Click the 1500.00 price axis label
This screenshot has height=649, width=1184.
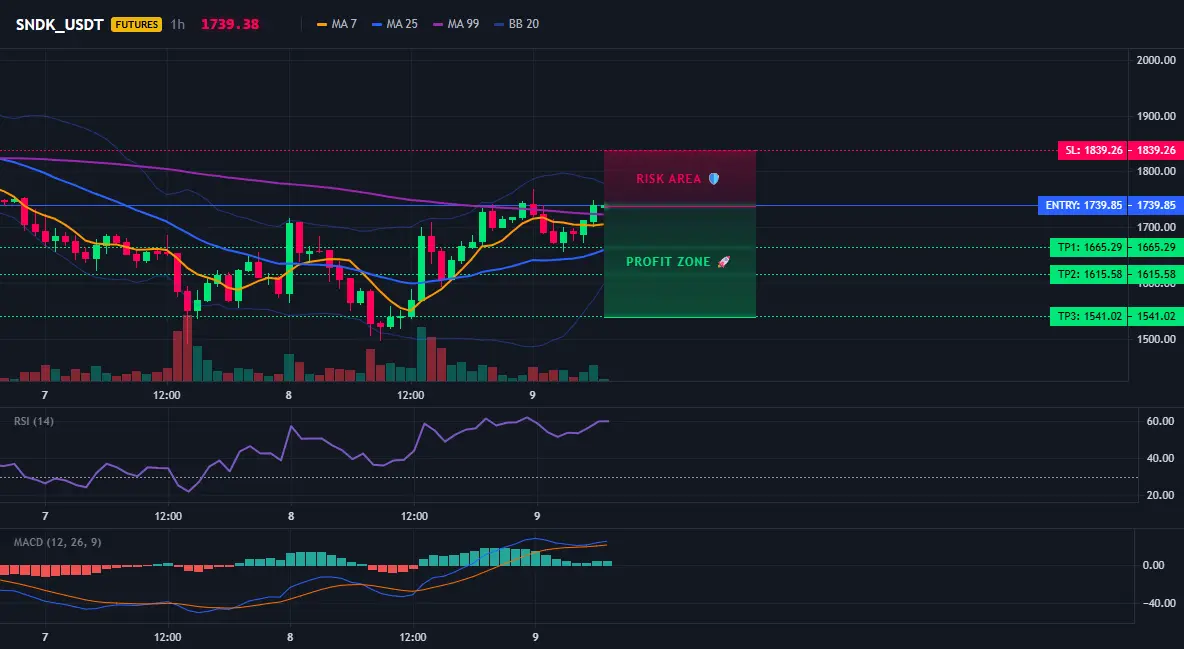[1156, 339]
